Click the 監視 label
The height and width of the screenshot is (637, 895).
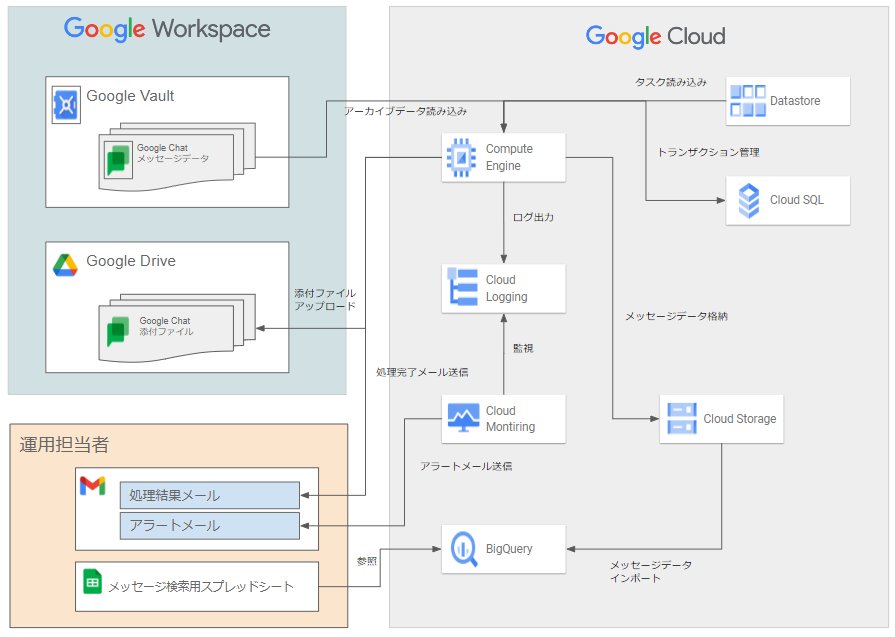click(523, 348)
